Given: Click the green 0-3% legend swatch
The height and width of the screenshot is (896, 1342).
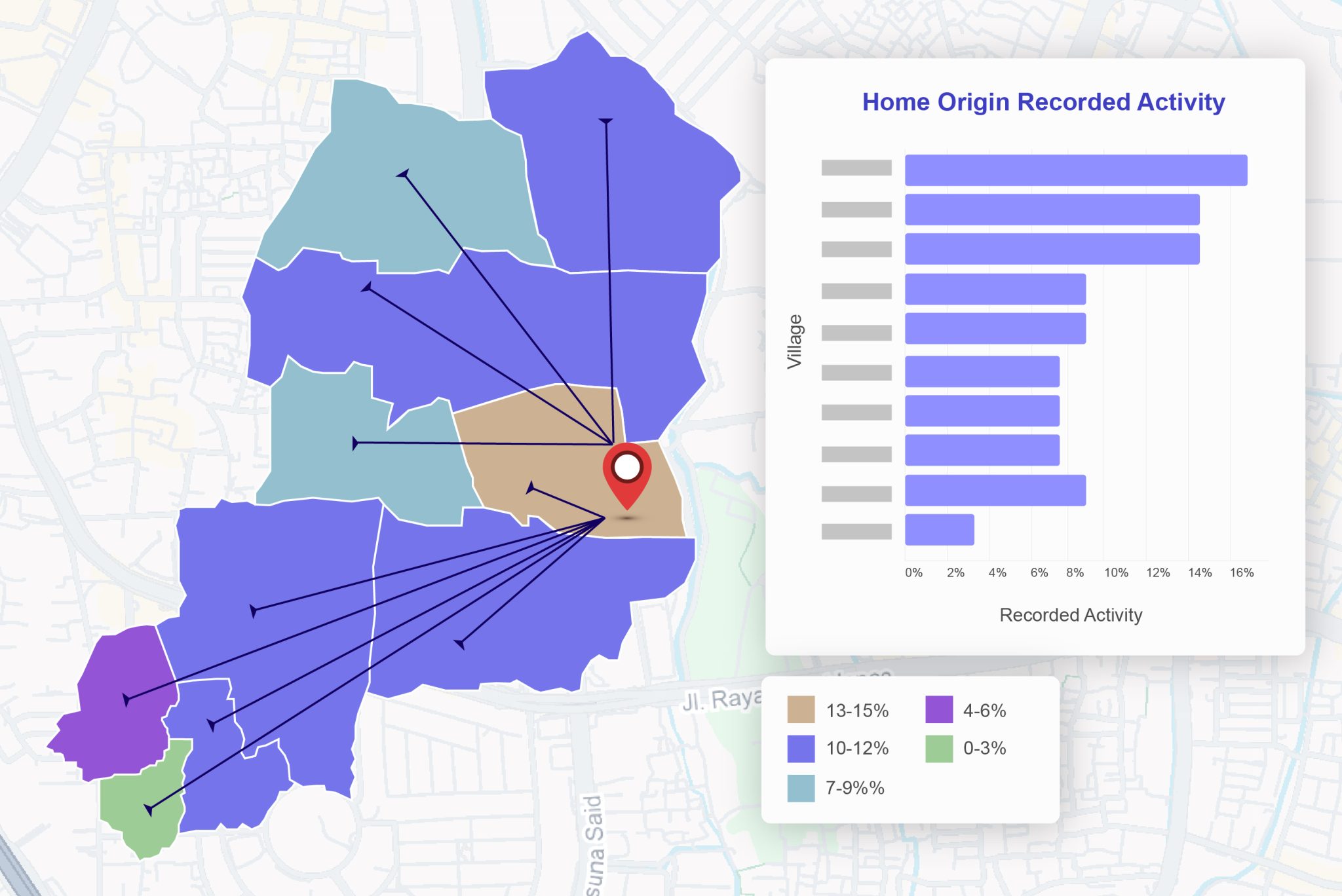Looking at the screenshot, I should [939, 749].
